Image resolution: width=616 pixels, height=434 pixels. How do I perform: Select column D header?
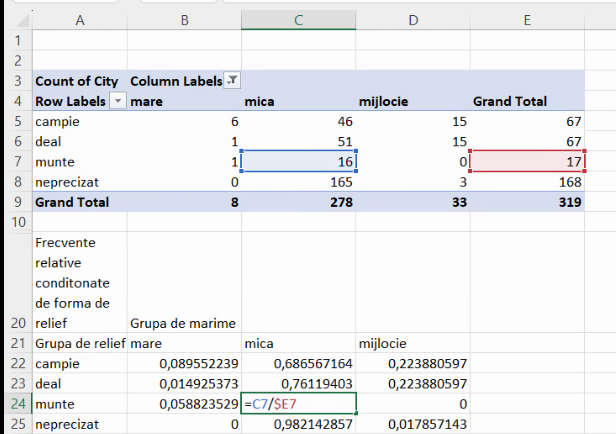click(x=413, y=20)
